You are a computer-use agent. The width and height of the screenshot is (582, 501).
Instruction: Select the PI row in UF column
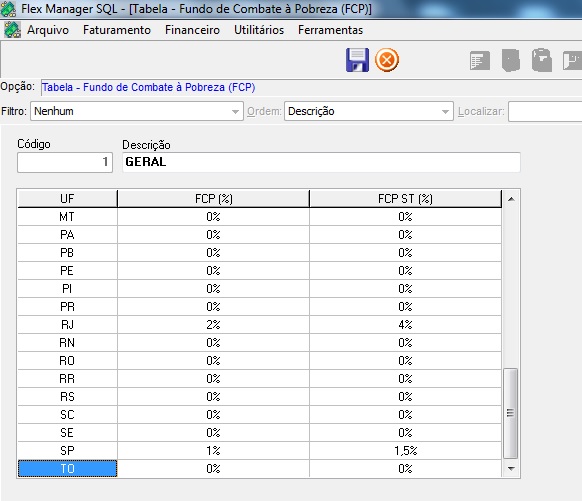[x=67, y=289]
